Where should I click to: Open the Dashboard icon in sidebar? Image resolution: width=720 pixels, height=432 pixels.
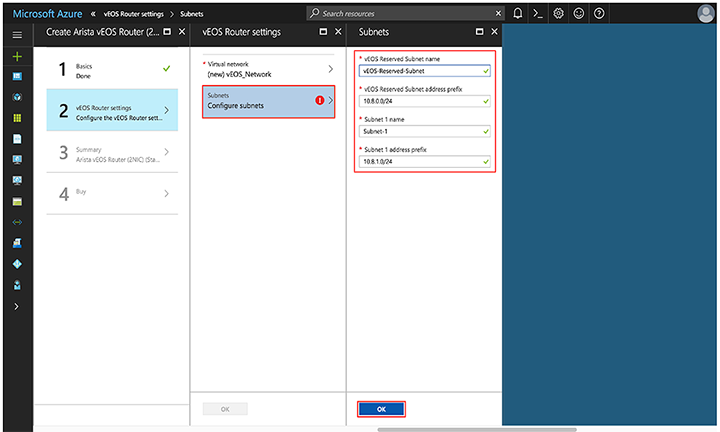(x=17, y=76)
